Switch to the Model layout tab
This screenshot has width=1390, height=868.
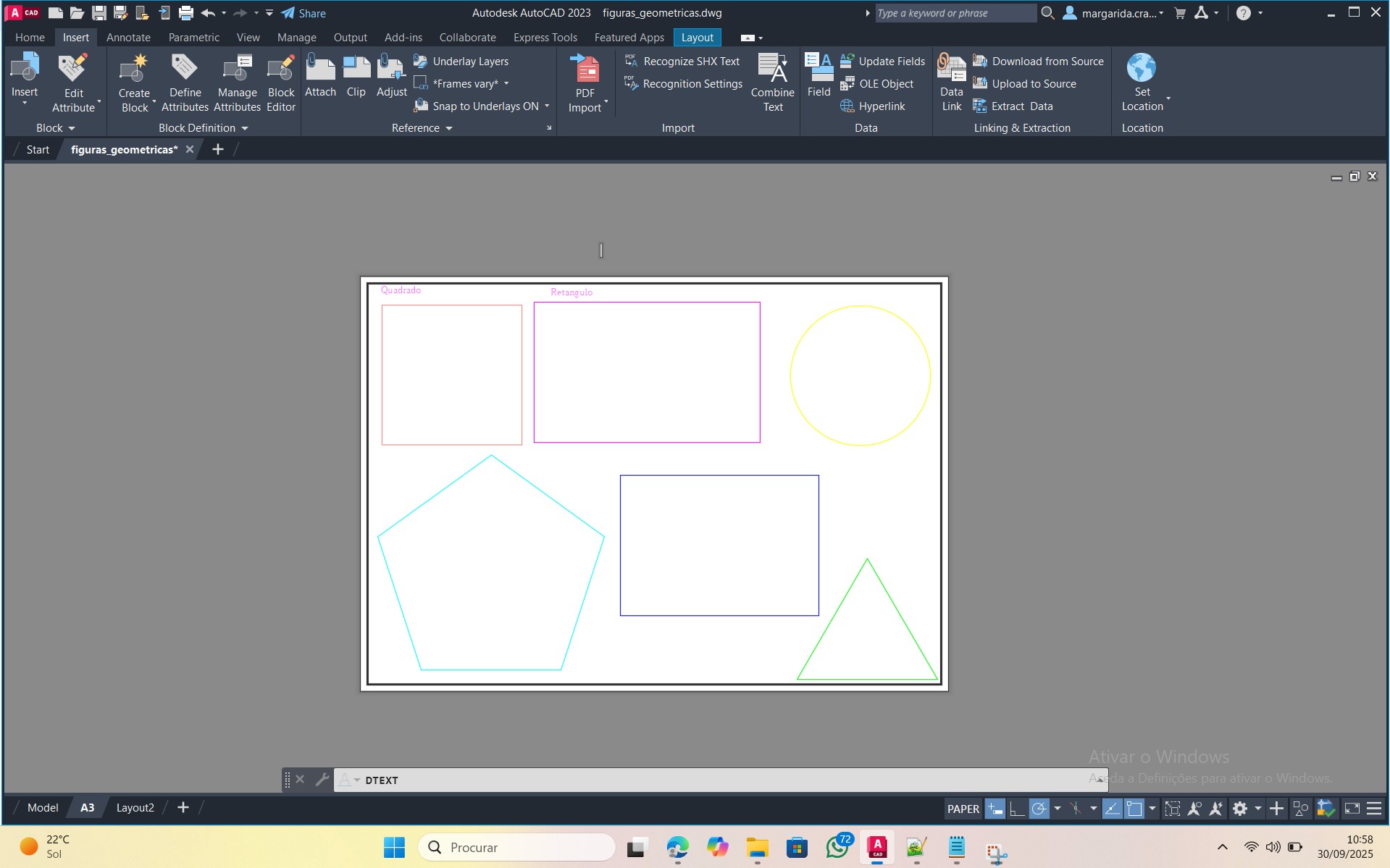pyautogui.click(x=43, y=808)
